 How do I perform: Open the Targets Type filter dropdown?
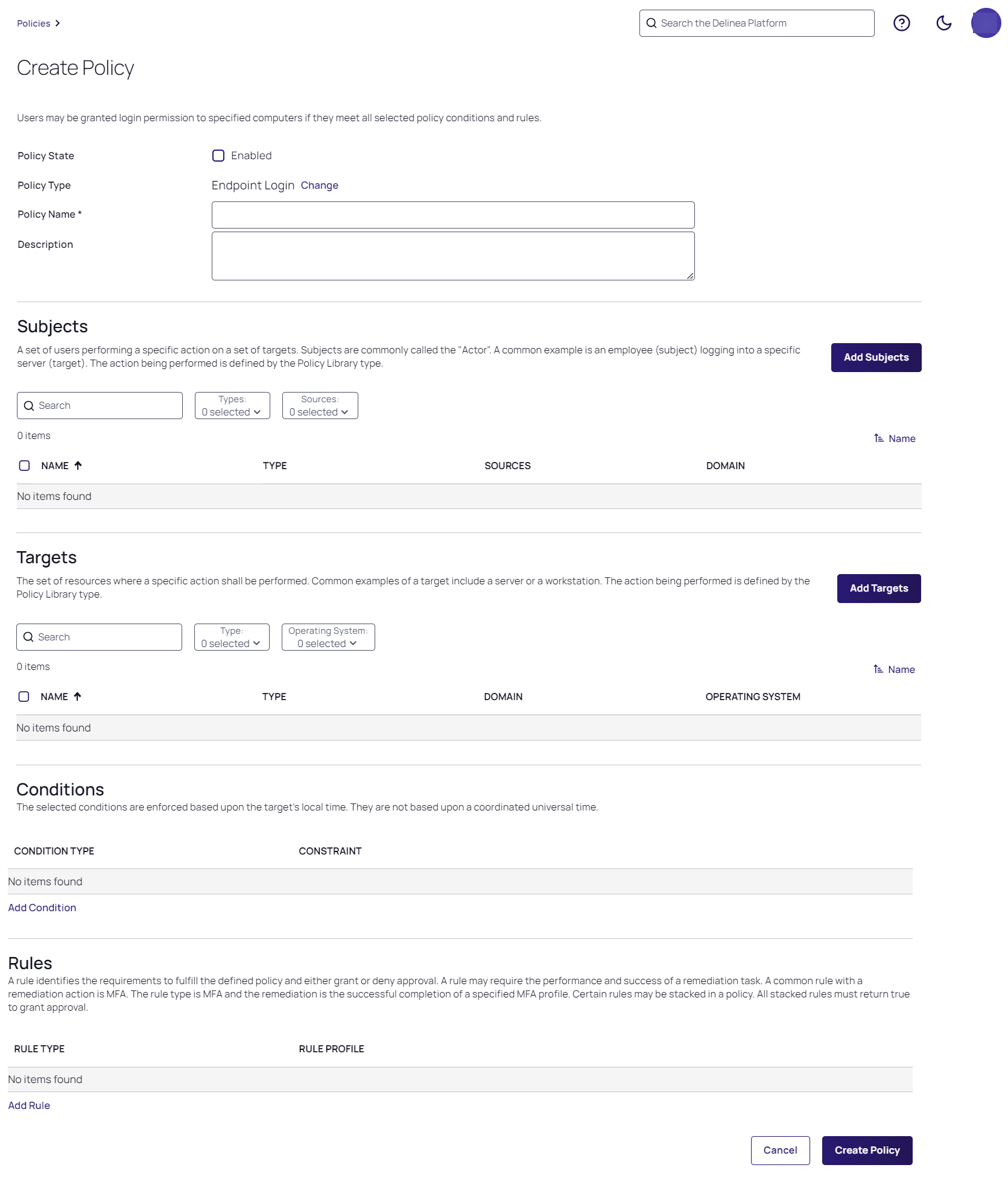232,637
